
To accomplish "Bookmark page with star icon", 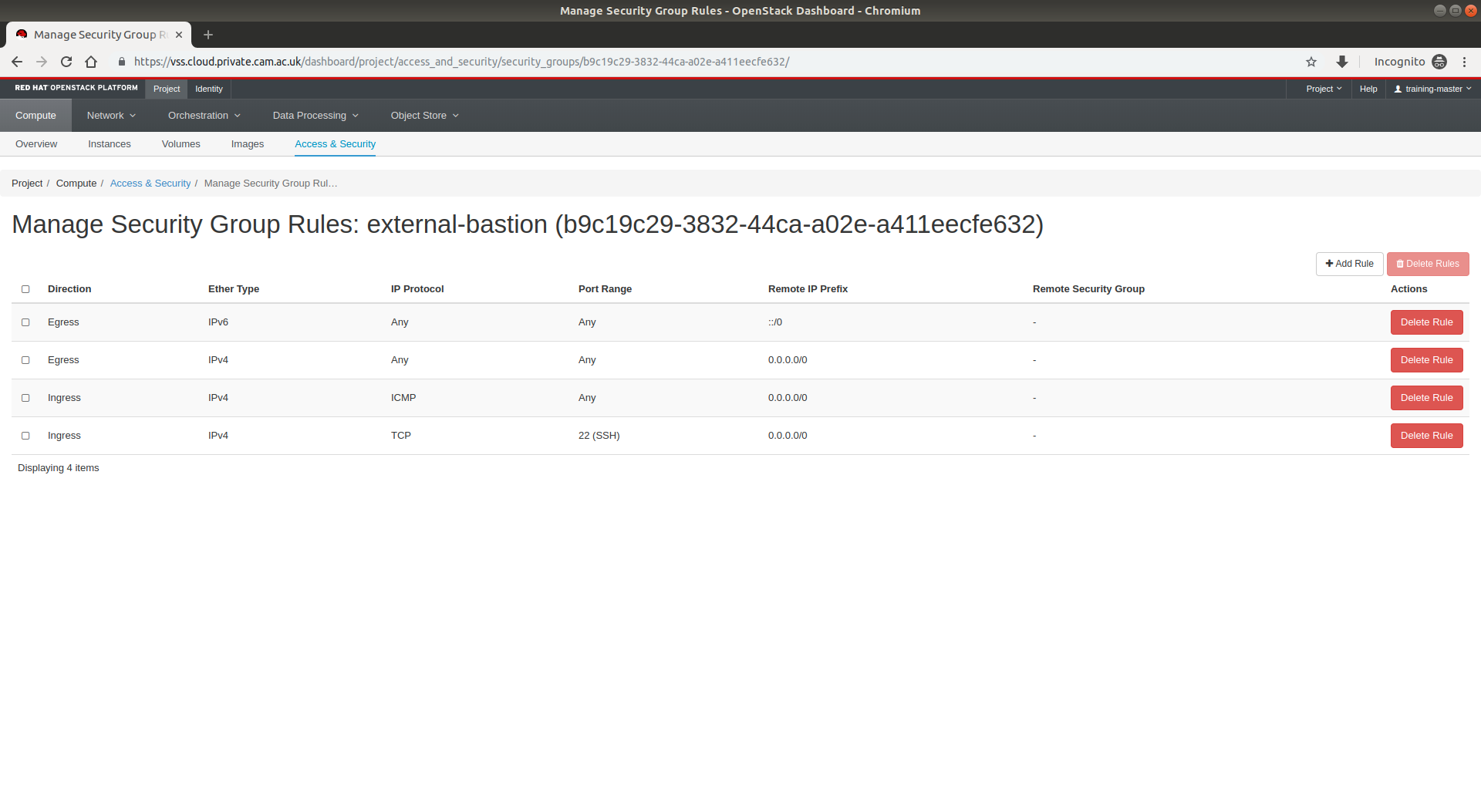I will [x=1311, y=62].
